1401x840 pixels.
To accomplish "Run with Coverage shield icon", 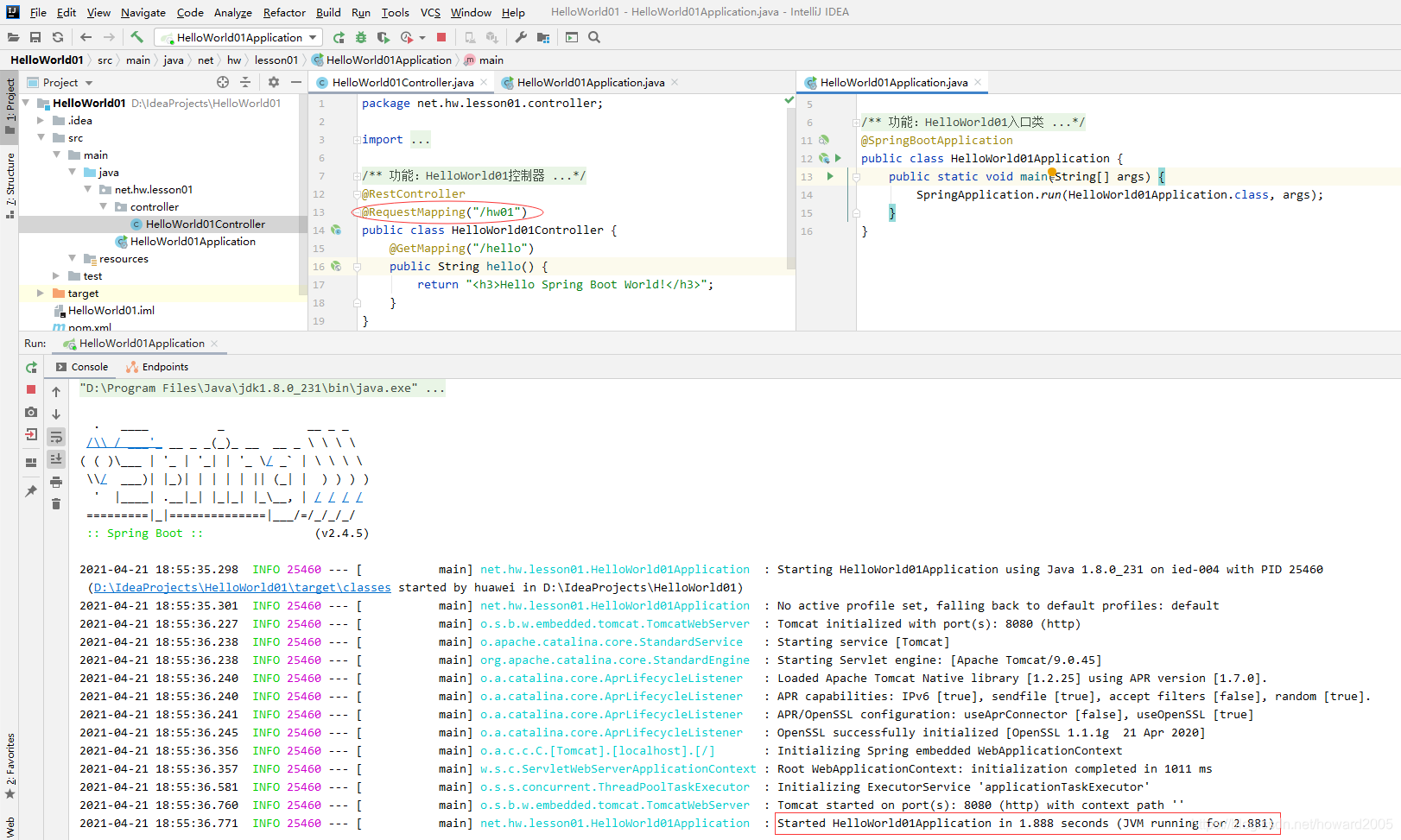I will click(384, 37).
